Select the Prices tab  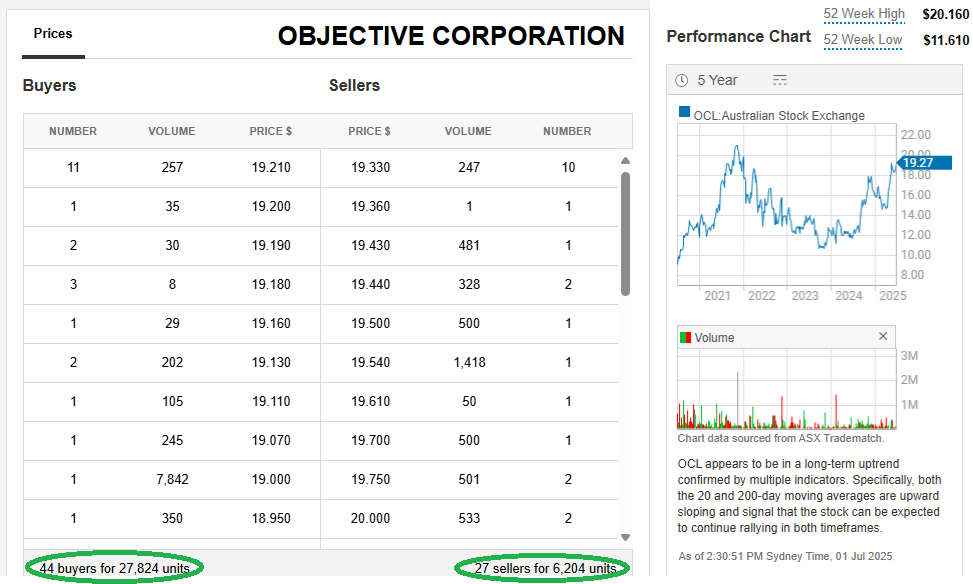[x=53, y=34]
